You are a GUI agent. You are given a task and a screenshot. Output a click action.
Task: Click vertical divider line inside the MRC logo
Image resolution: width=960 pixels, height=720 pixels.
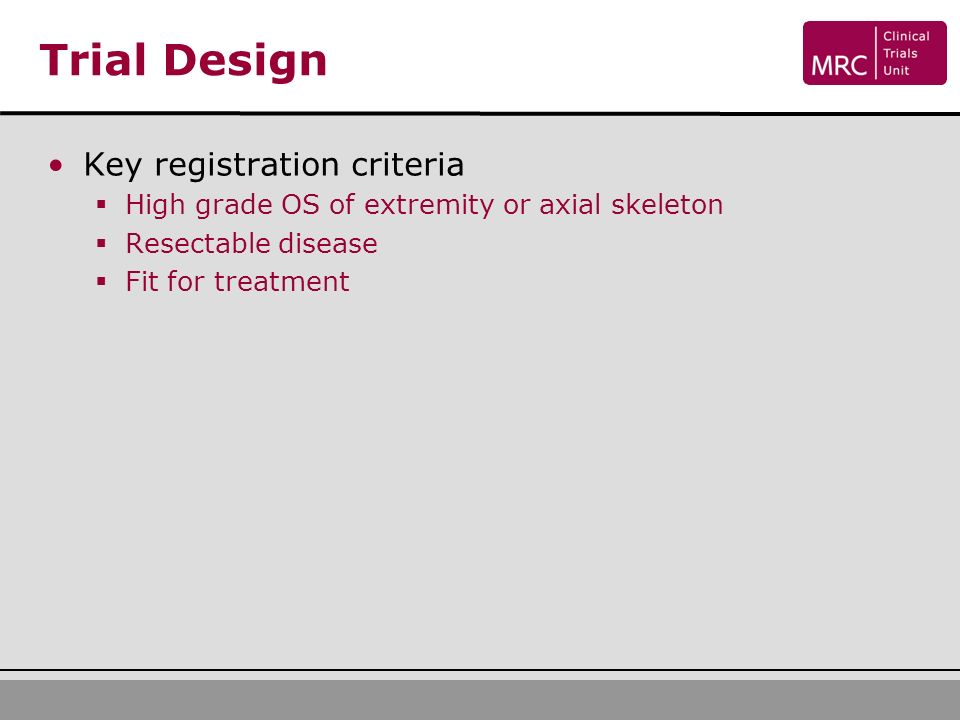[x=876, y=53]
